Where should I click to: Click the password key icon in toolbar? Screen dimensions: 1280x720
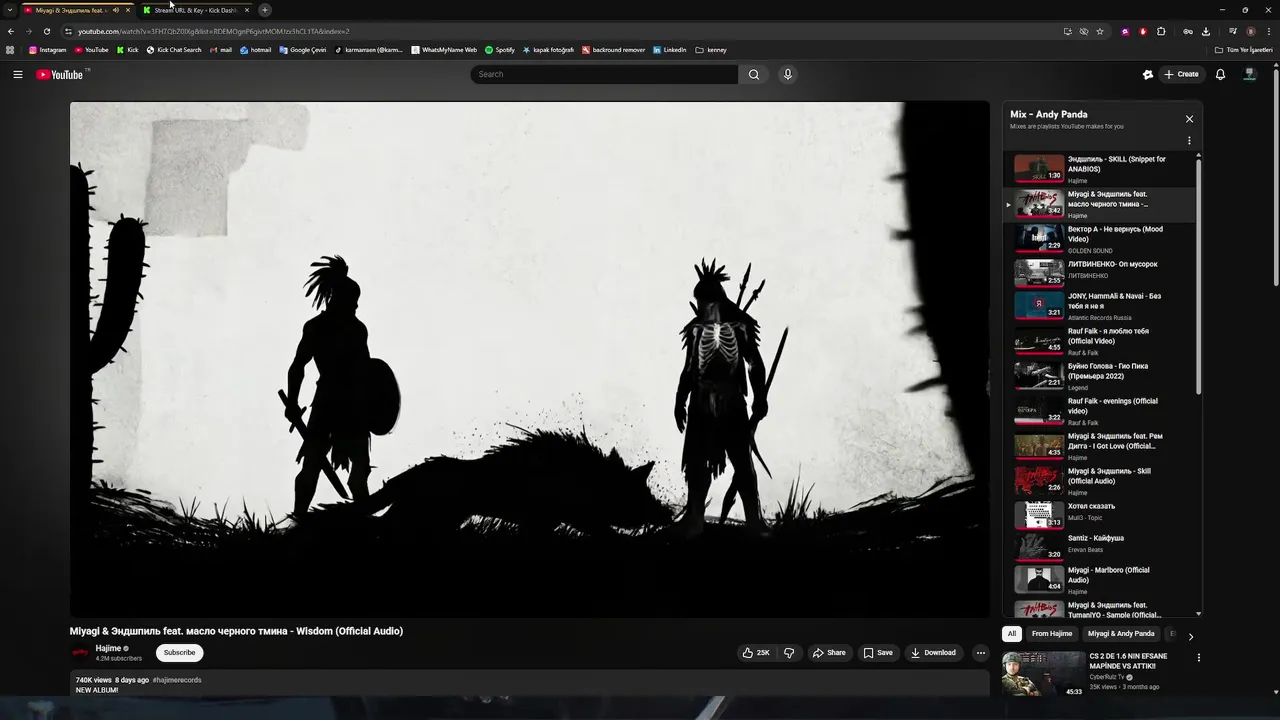point(1188,31)
